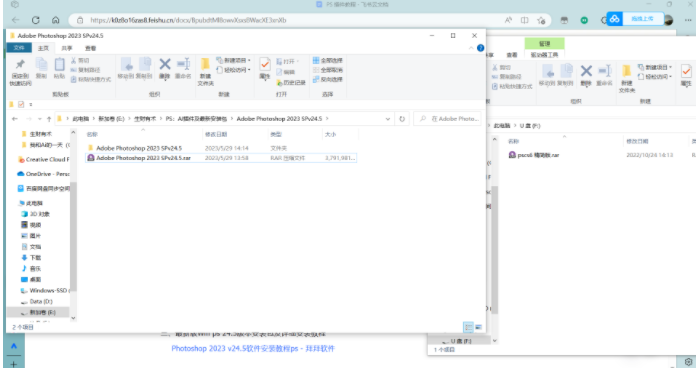Collapse the ribbon using the chevron

(471, 48)
